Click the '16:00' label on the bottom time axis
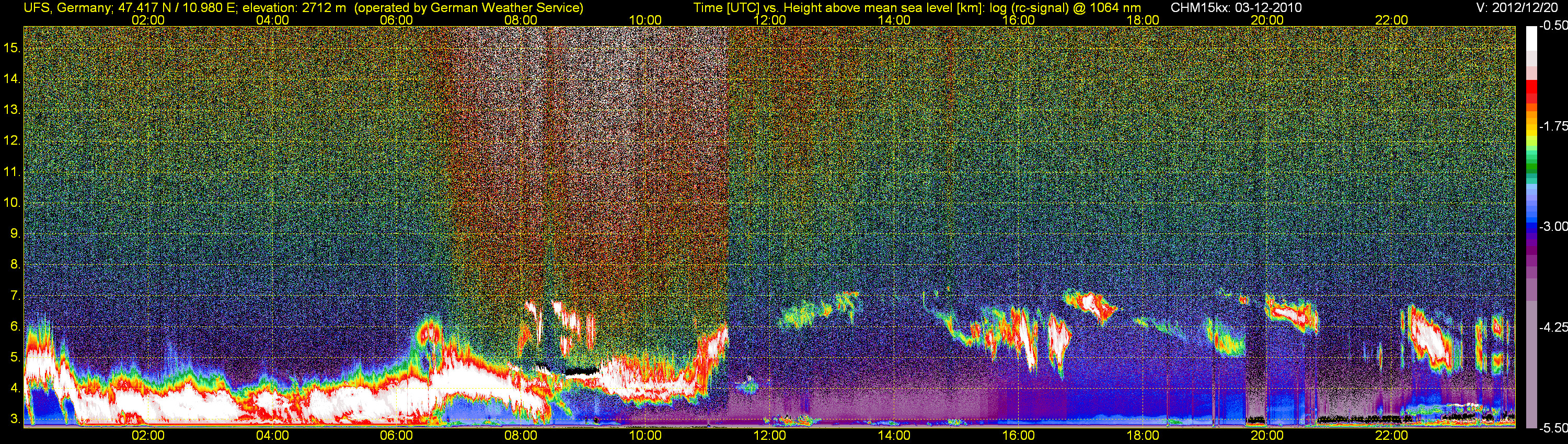This screenshot has width=1568, height=444. (1018, 436)
